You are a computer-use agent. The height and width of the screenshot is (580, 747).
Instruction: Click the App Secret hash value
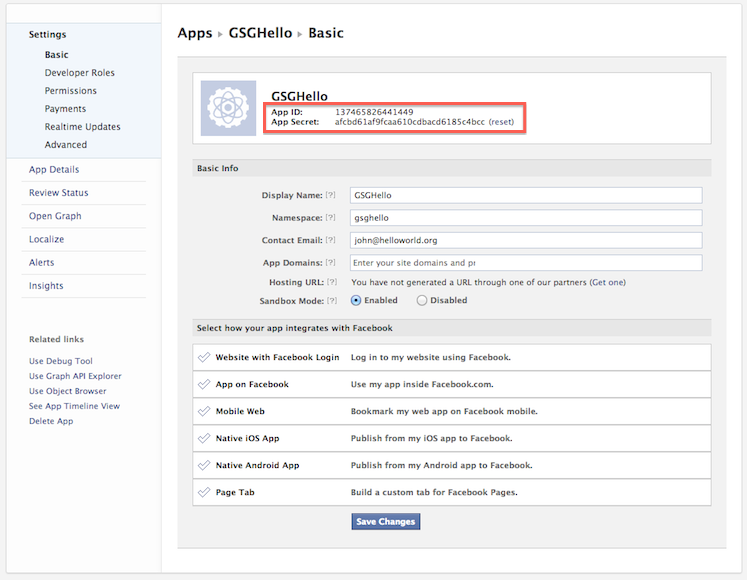[x=410, y=122]
